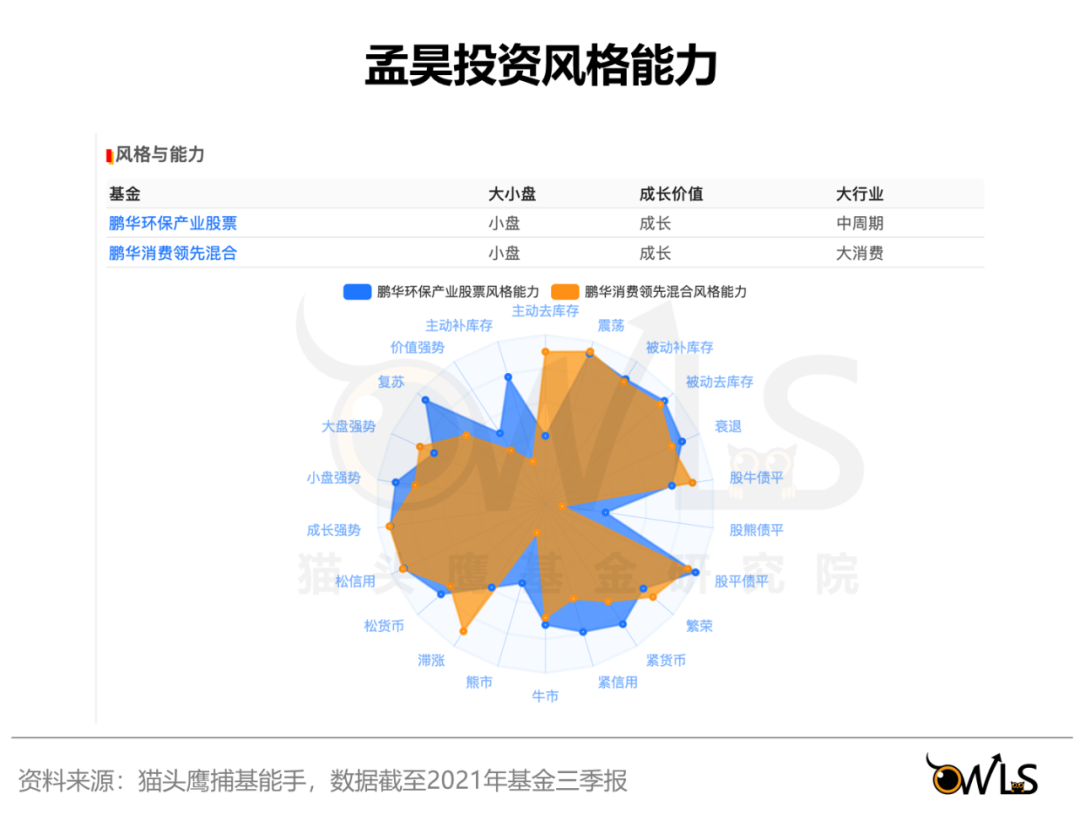Click the 被动去库存 radar axis label

point(720,381)
